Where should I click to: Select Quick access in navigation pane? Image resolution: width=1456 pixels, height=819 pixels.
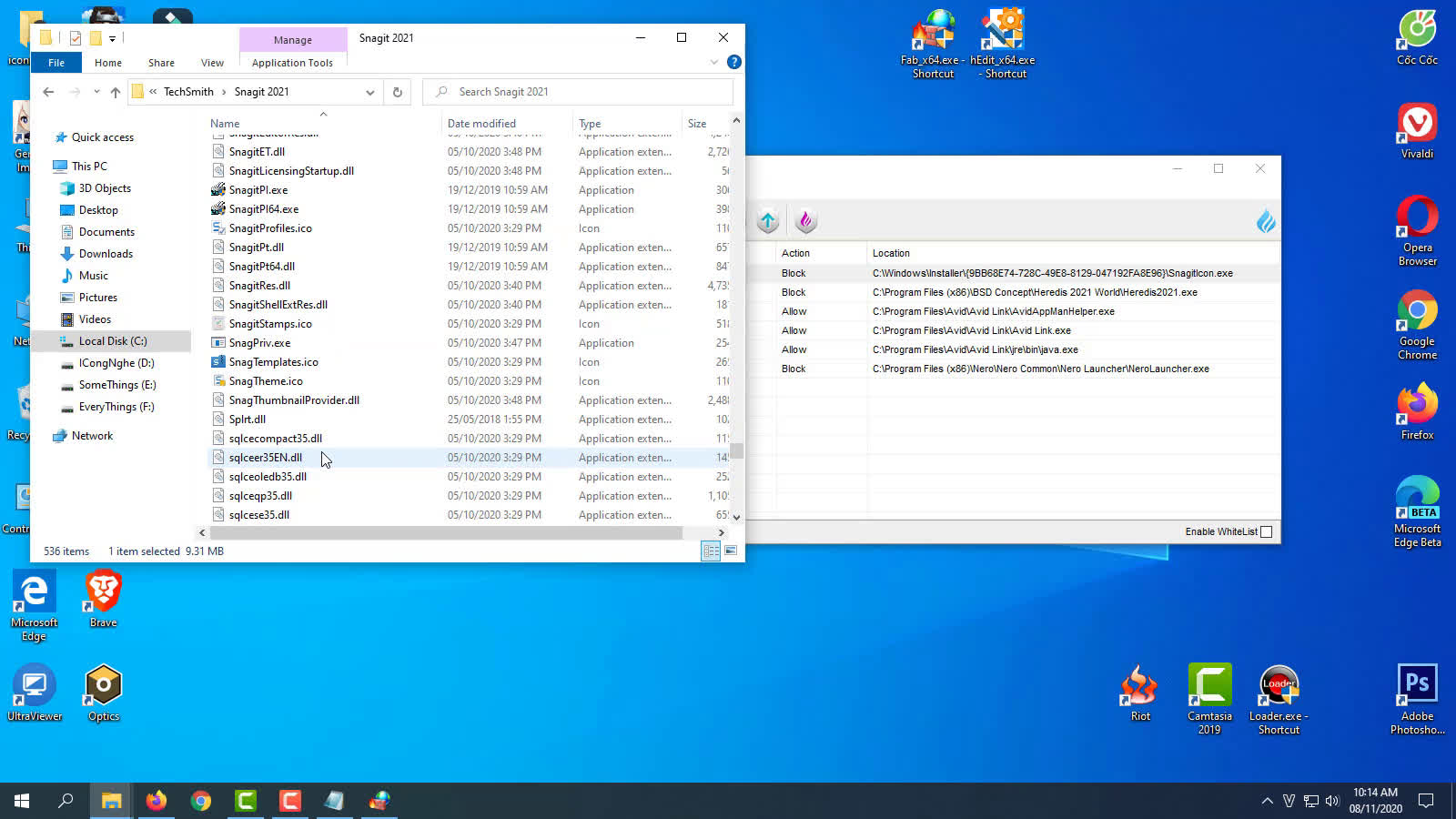click(x=102, y=137)
